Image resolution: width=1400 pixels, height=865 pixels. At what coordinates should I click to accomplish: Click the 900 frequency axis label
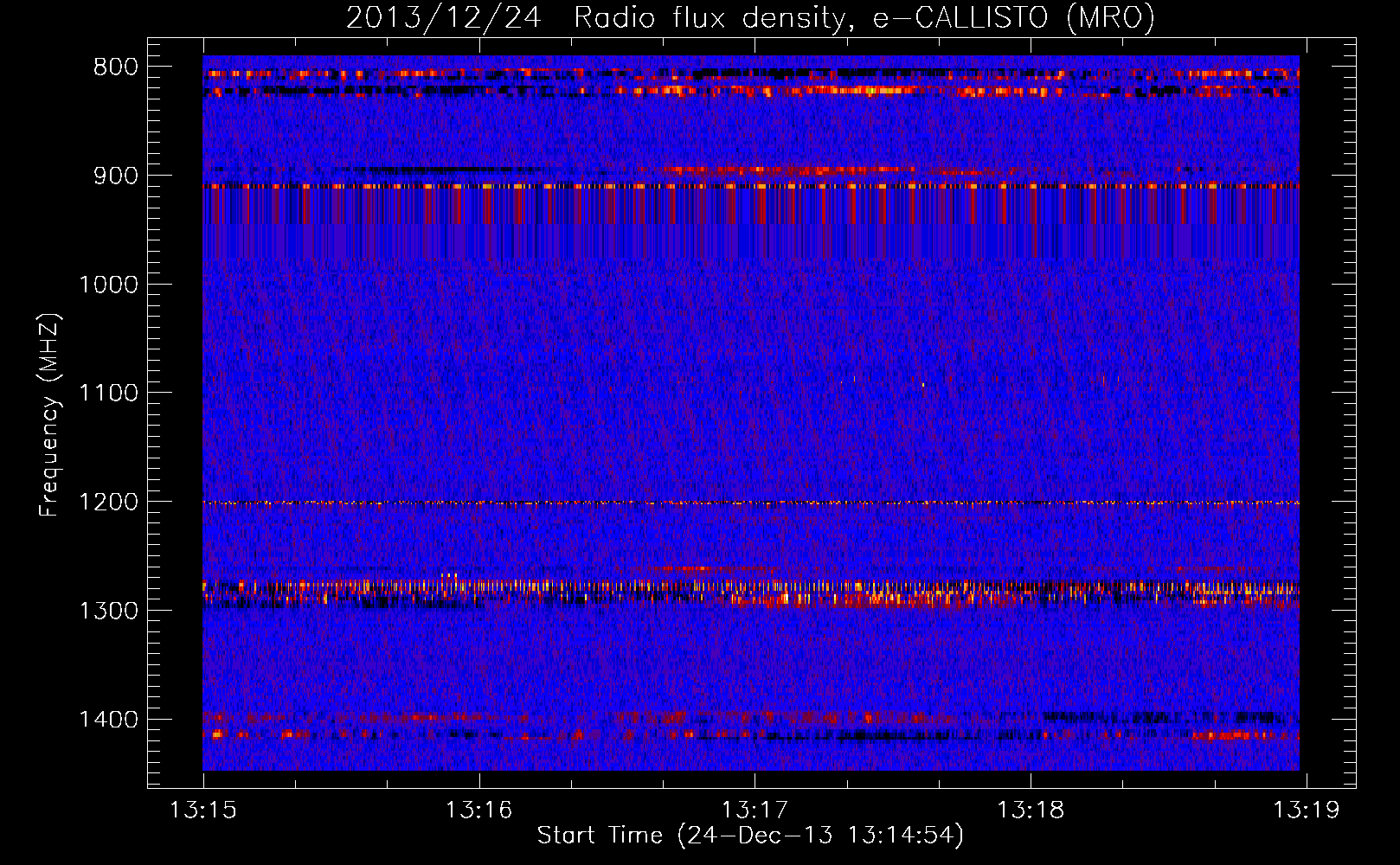pyautogui.click(x=116, y=176)
